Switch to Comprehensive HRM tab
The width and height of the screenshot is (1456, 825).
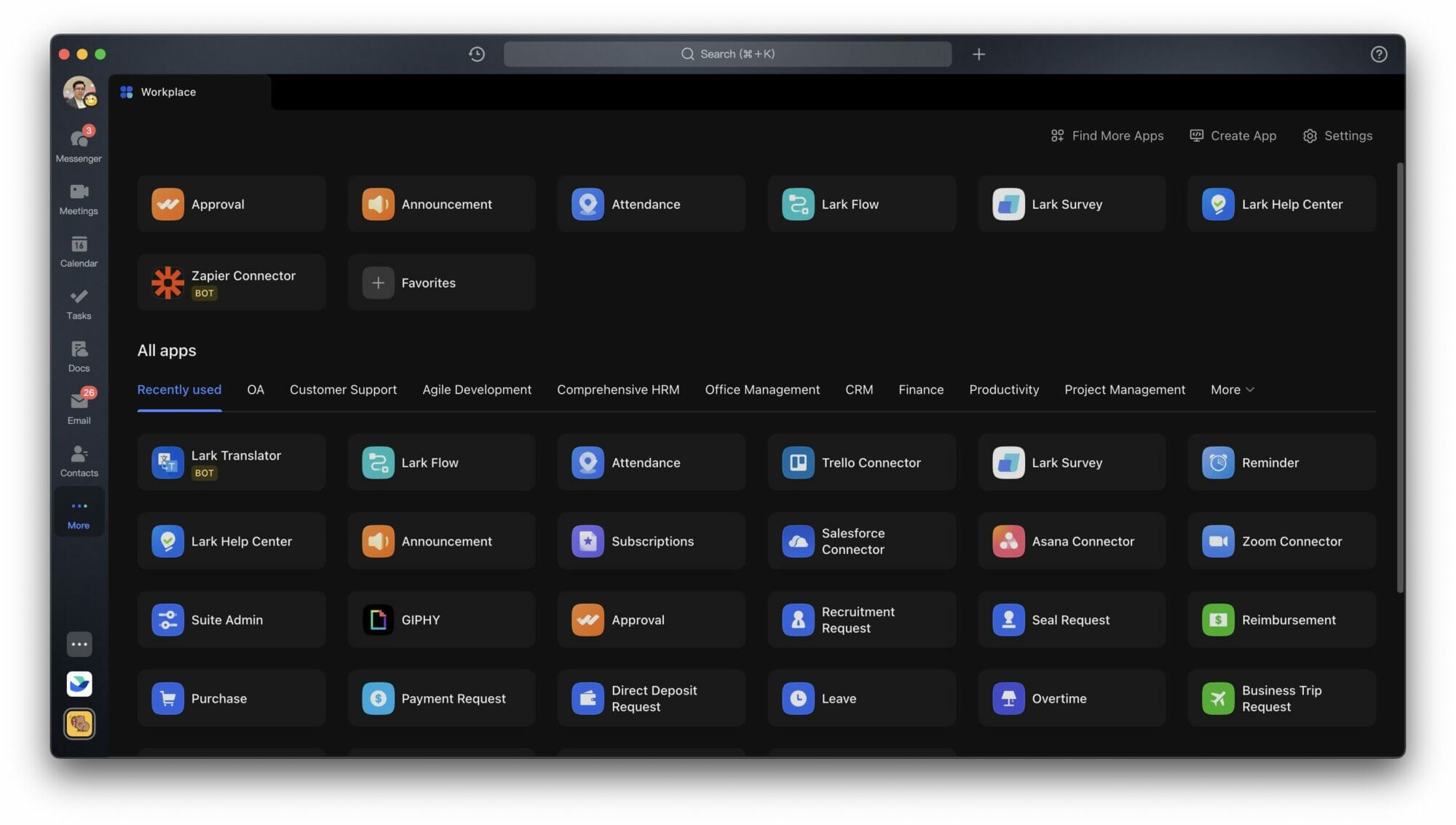(618, 390)
